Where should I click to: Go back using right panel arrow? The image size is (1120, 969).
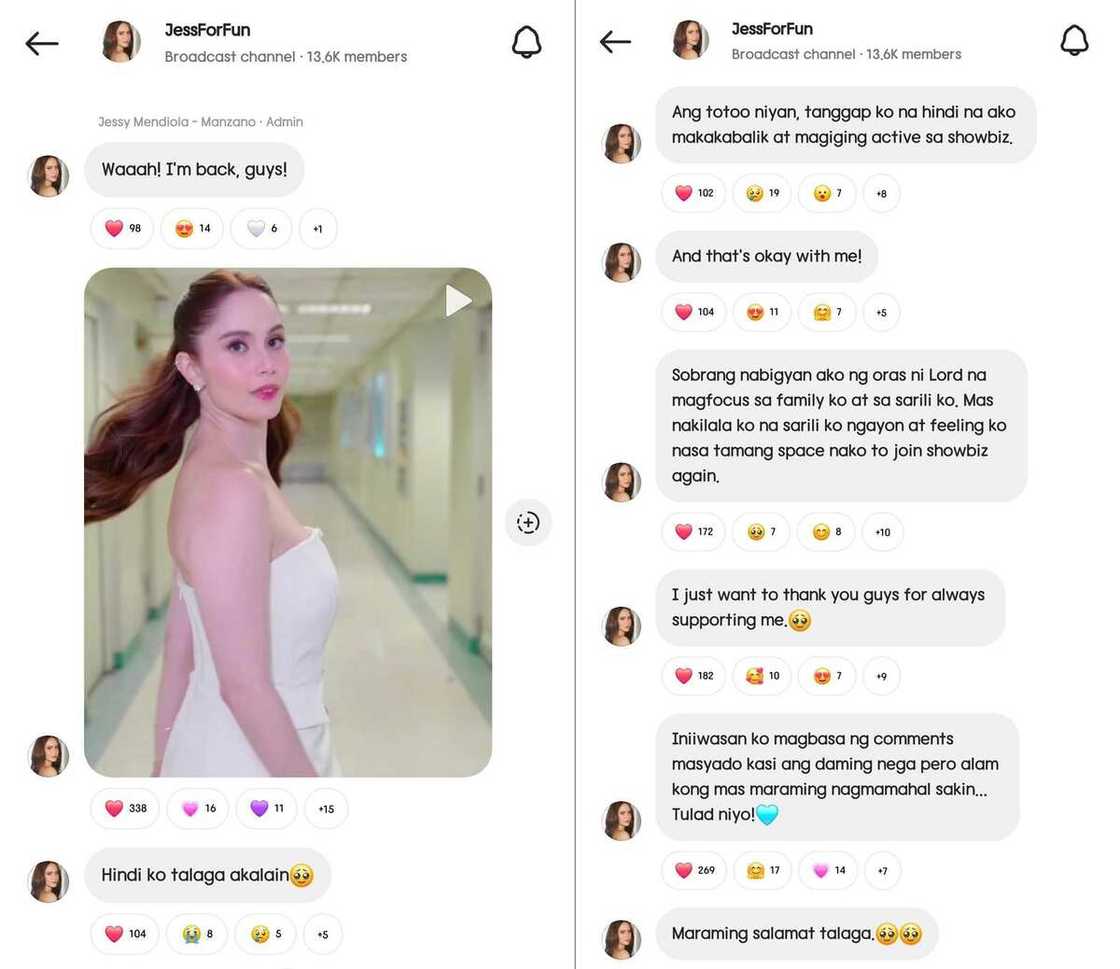tap(615, 41)
